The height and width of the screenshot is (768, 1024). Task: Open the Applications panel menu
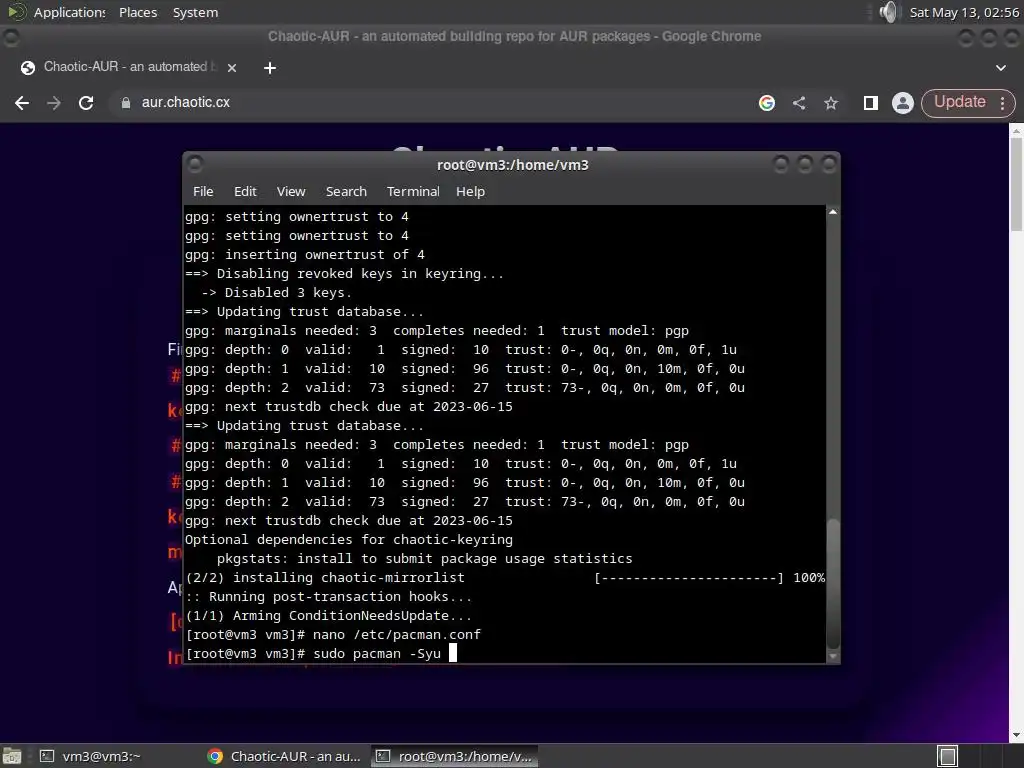(57, 12)
